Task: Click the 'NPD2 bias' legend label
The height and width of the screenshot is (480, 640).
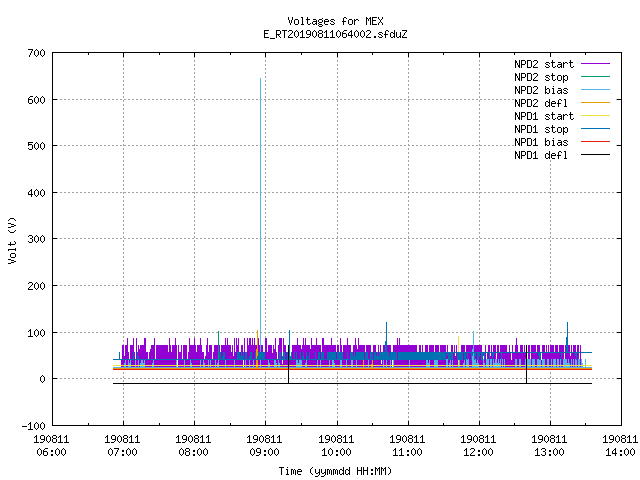Action: click(541, 90)
